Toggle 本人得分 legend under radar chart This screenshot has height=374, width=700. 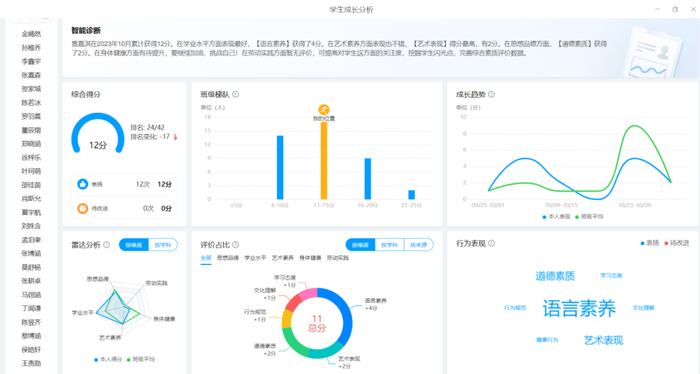[x=108, y=359]
